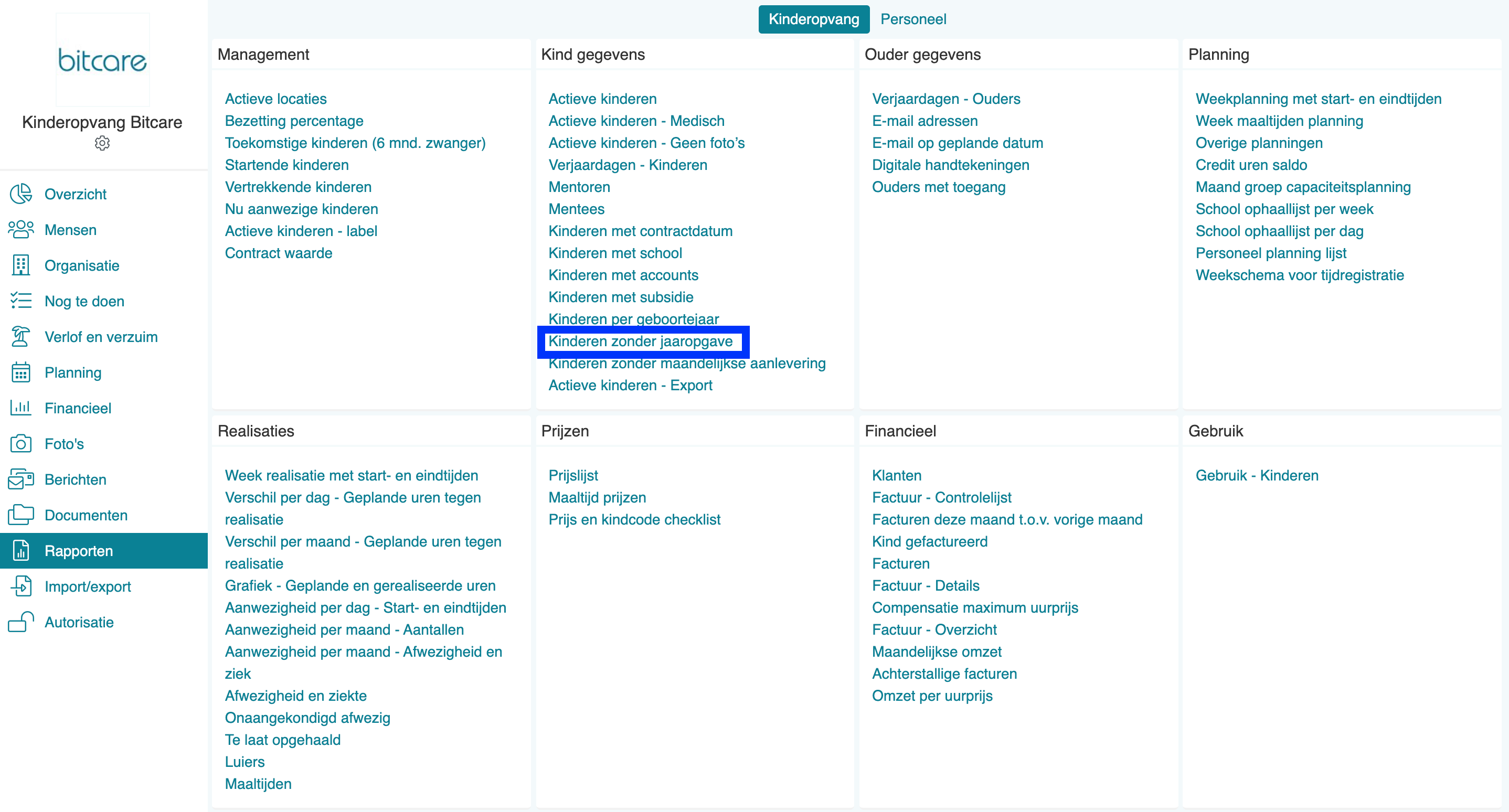Open Contract waarde report

point(279,253)
